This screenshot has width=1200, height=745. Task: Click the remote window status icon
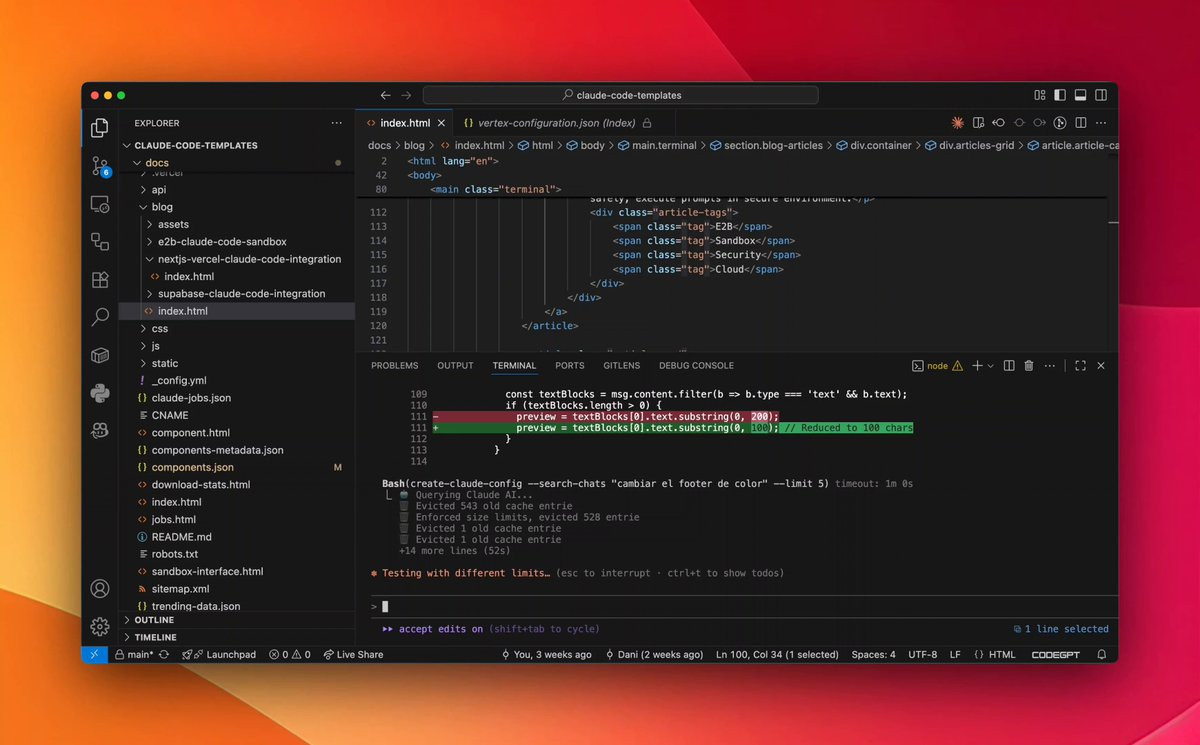click(x=95, y=655)
